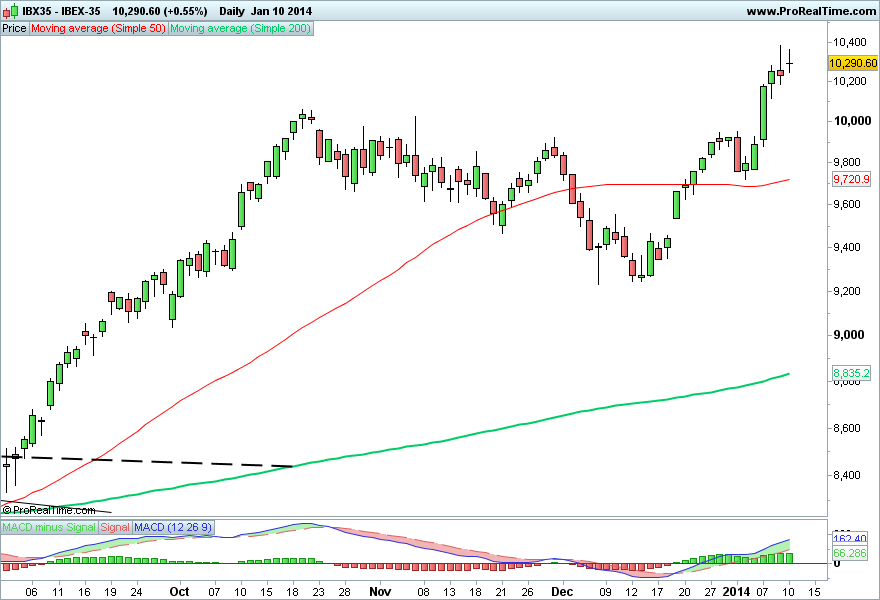The height and width of the screenshot is (600, 880).
Task: Open the www.ProRealTime.com link
Action: click(x=811, y=11)
